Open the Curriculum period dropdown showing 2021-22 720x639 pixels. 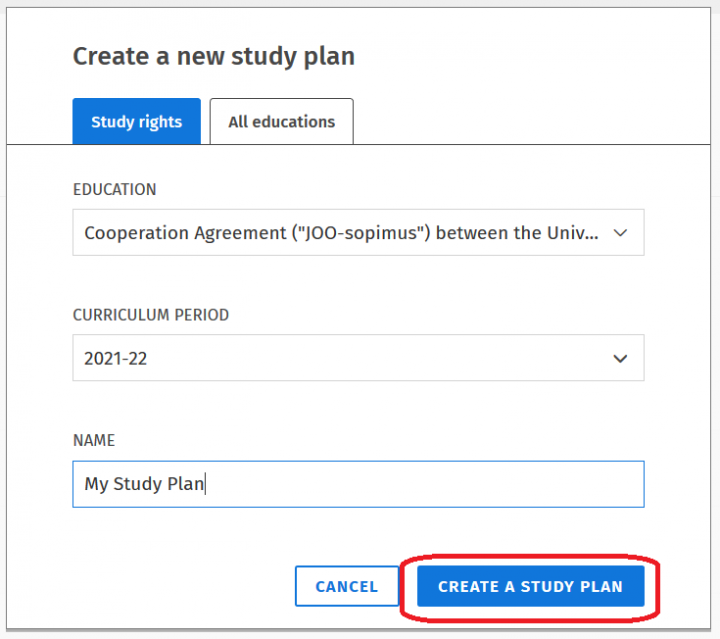358,358
